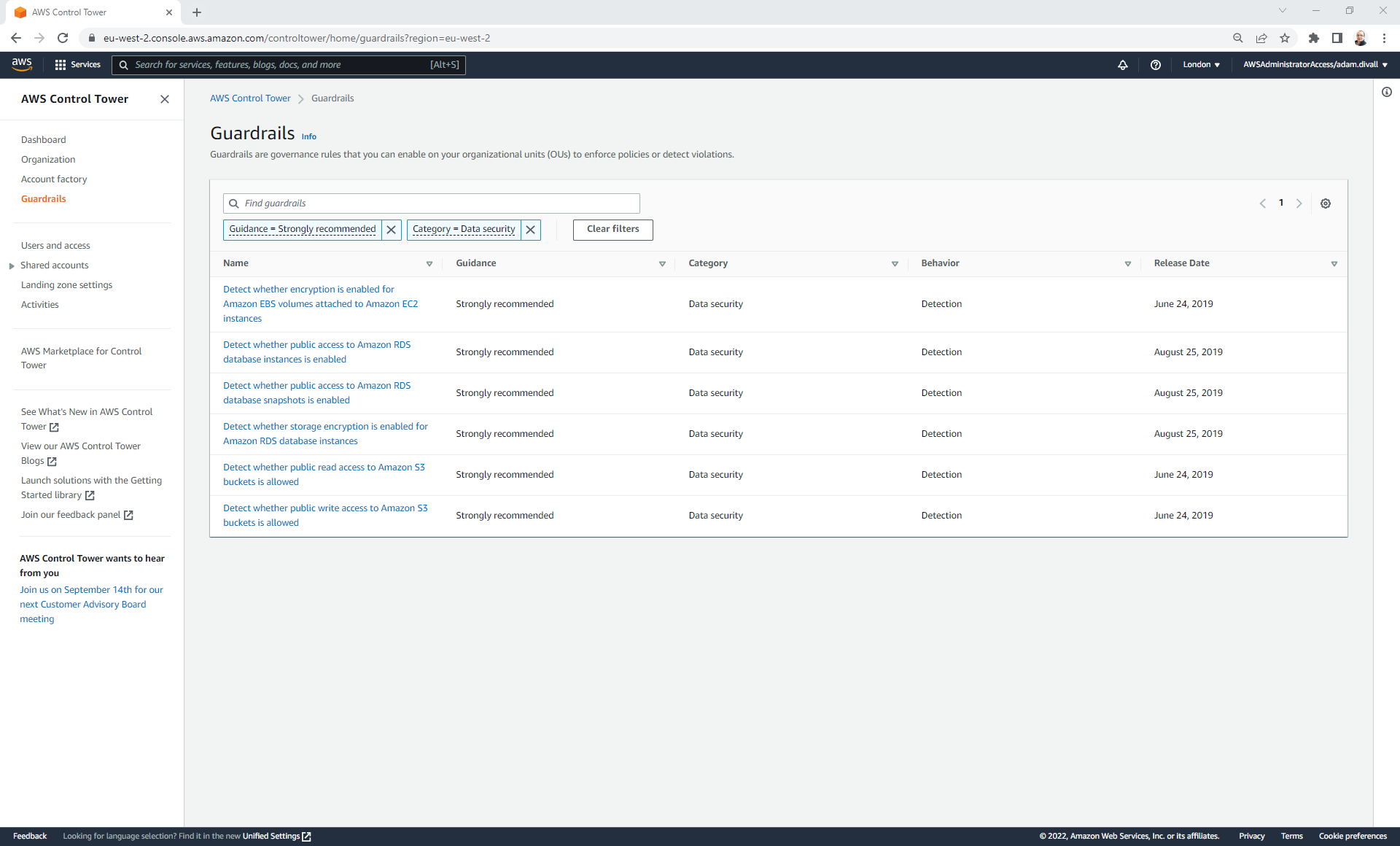The image size is (1400, 846).
Task: Open the Services grid menu
Action: click(61, 64)
